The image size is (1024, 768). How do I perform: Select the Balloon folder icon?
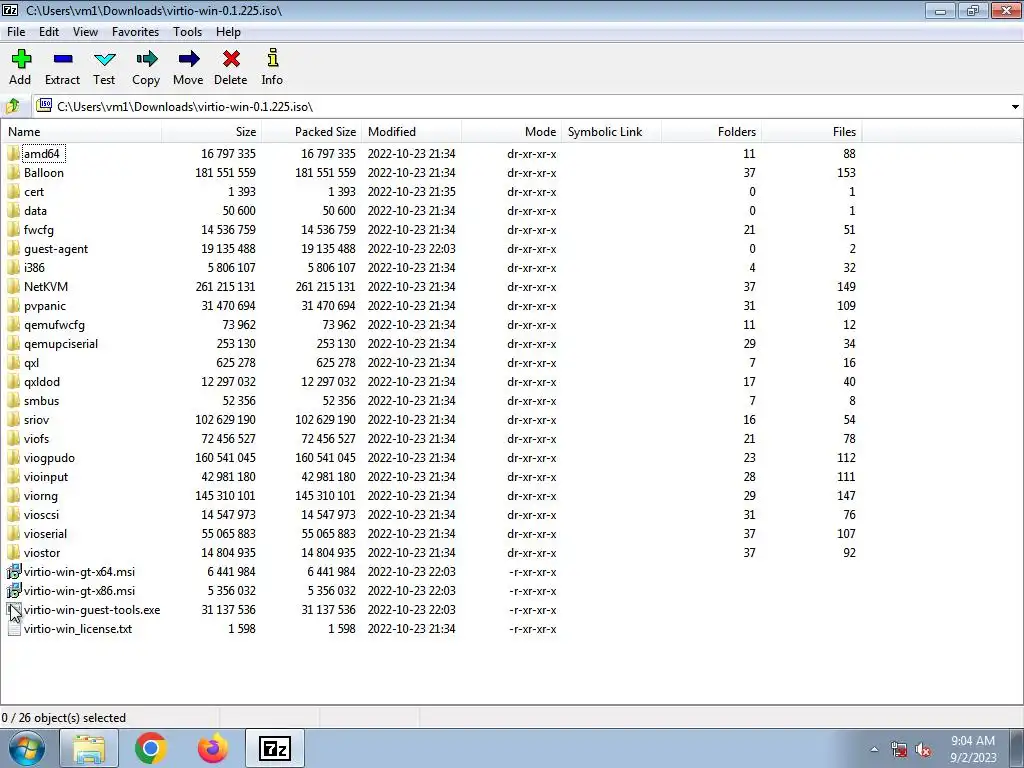13,173
